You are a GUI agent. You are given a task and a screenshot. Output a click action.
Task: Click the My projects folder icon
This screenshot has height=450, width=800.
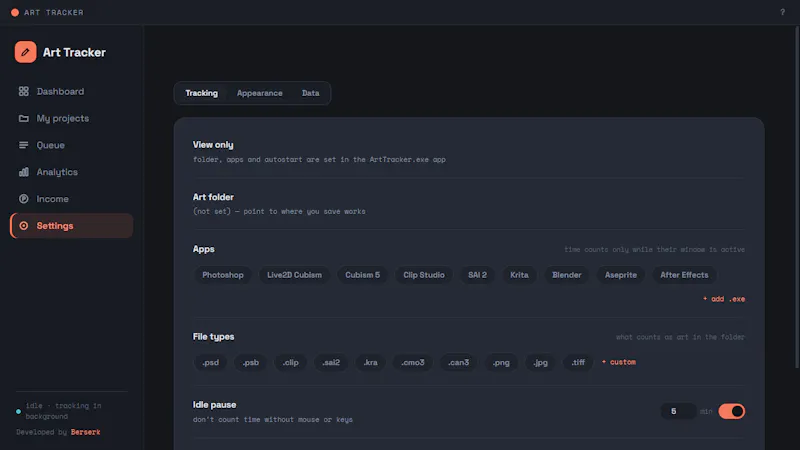pos(23,118)
